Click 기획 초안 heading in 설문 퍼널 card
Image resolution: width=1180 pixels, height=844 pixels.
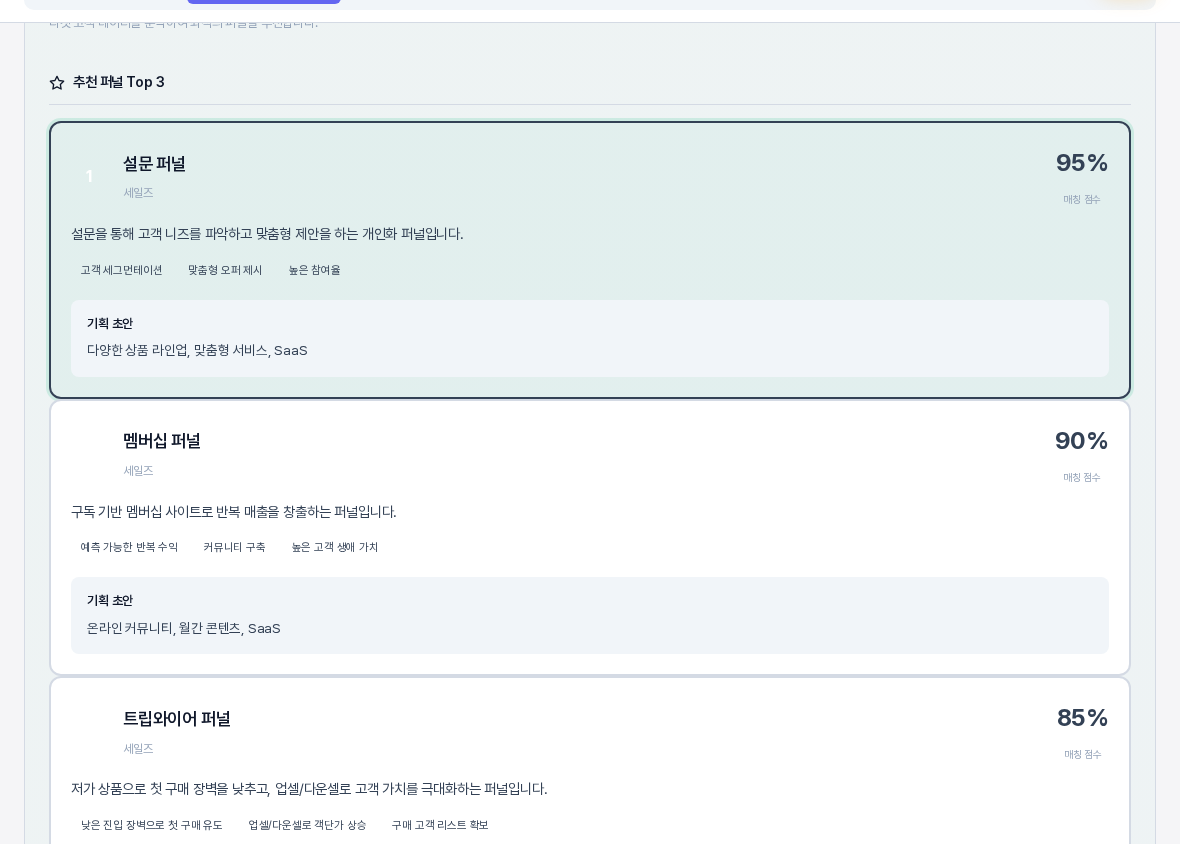pyautogui.click(x=110, y=323)
